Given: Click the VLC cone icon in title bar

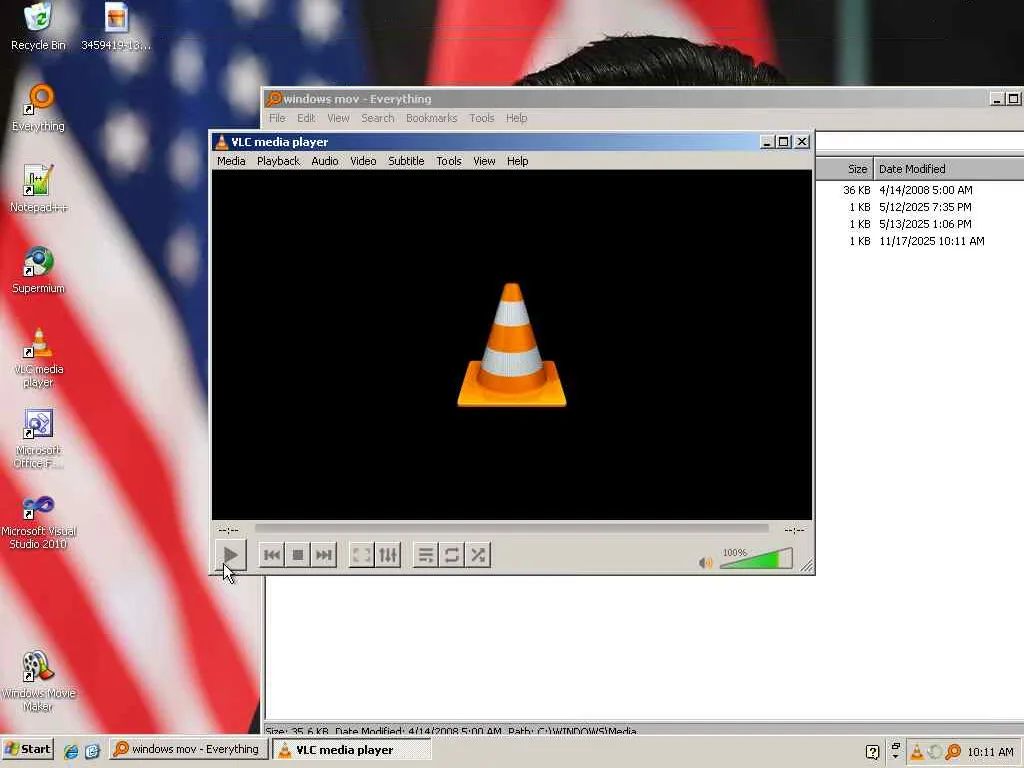Looking at the screenshot, I should tap(222, 142).
